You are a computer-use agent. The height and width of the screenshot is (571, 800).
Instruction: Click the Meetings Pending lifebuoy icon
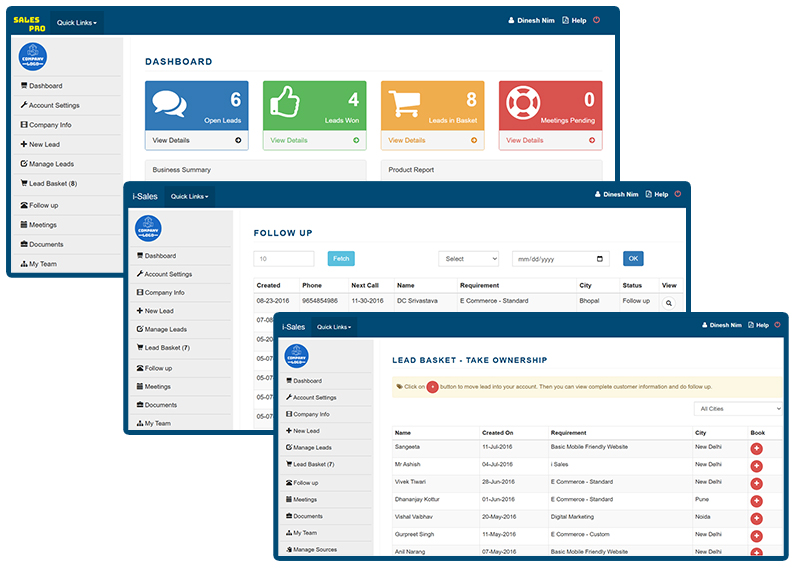[523, 102]
